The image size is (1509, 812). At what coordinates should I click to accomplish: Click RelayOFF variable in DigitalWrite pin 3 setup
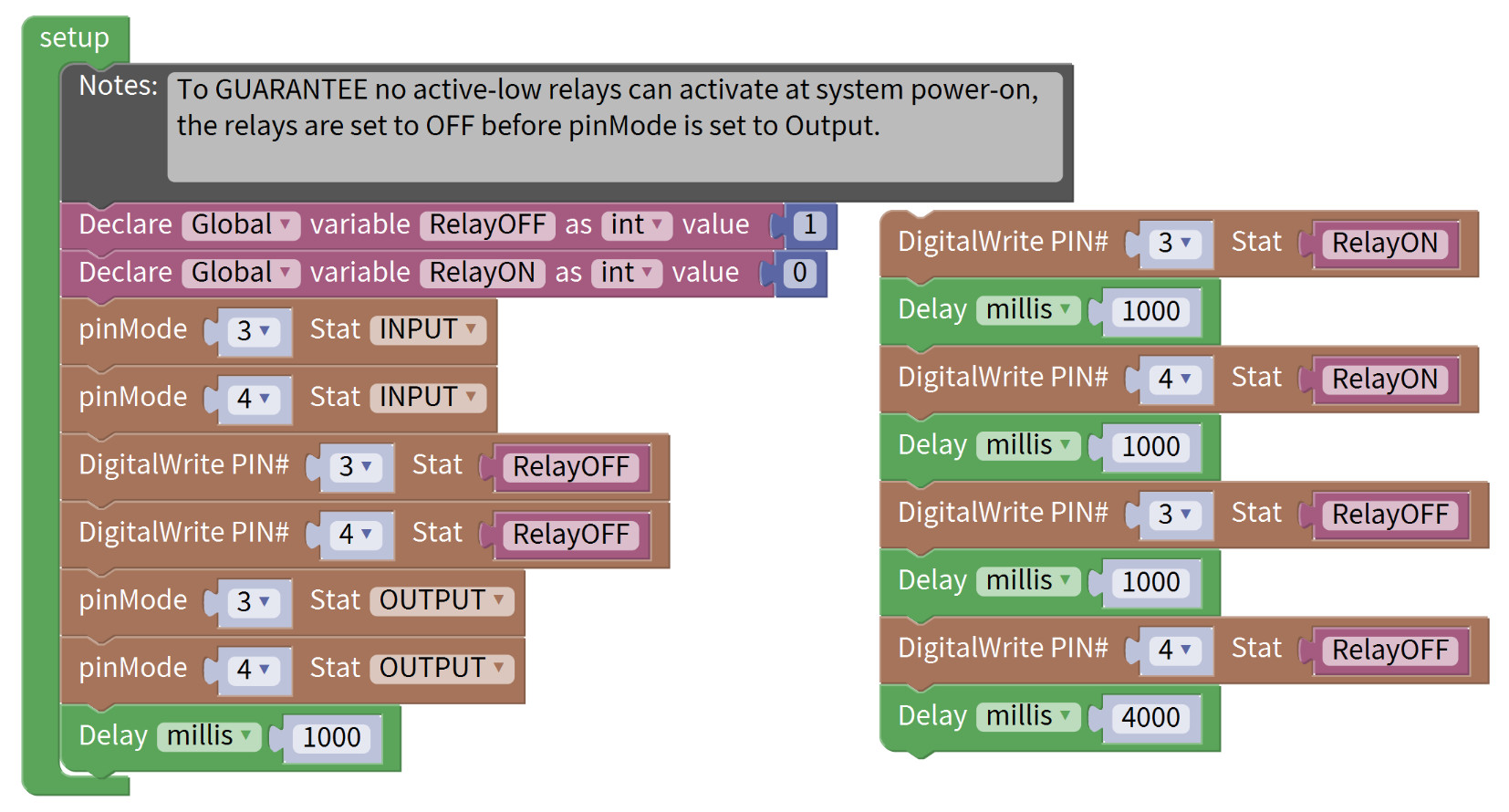571,467
